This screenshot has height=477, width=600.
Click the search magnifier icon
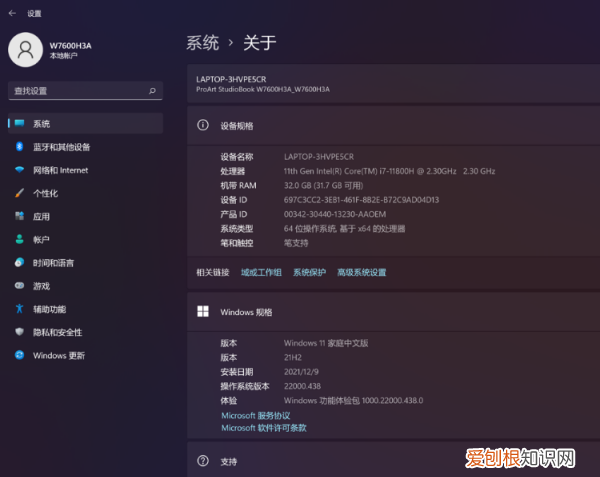(152, 91)
